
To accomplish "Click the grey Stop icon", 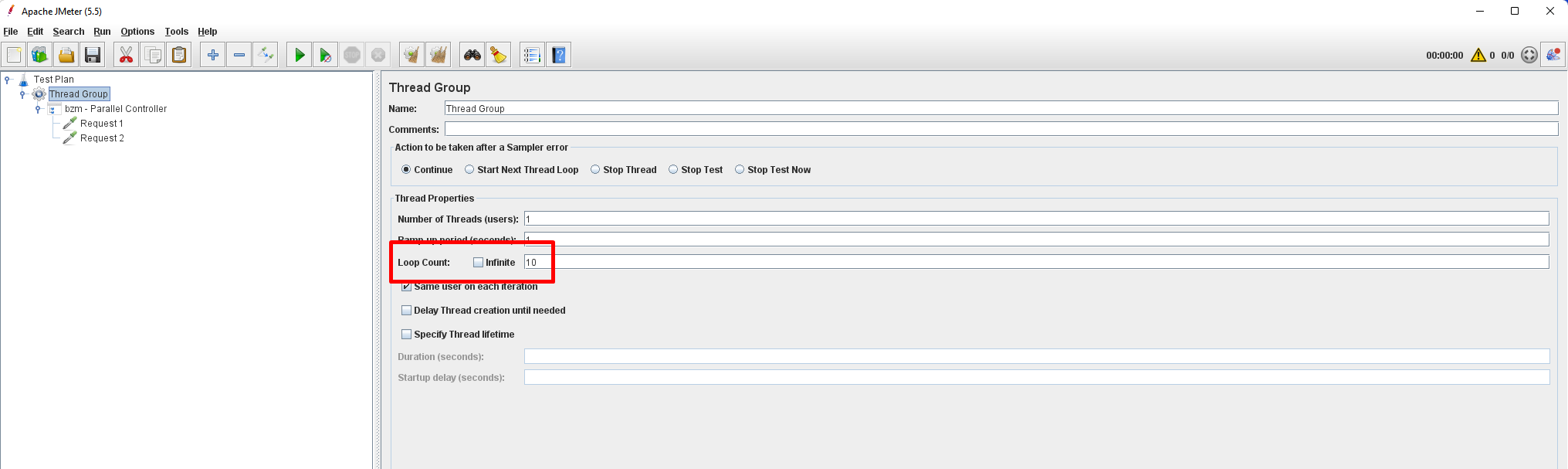I will (352, 55).
